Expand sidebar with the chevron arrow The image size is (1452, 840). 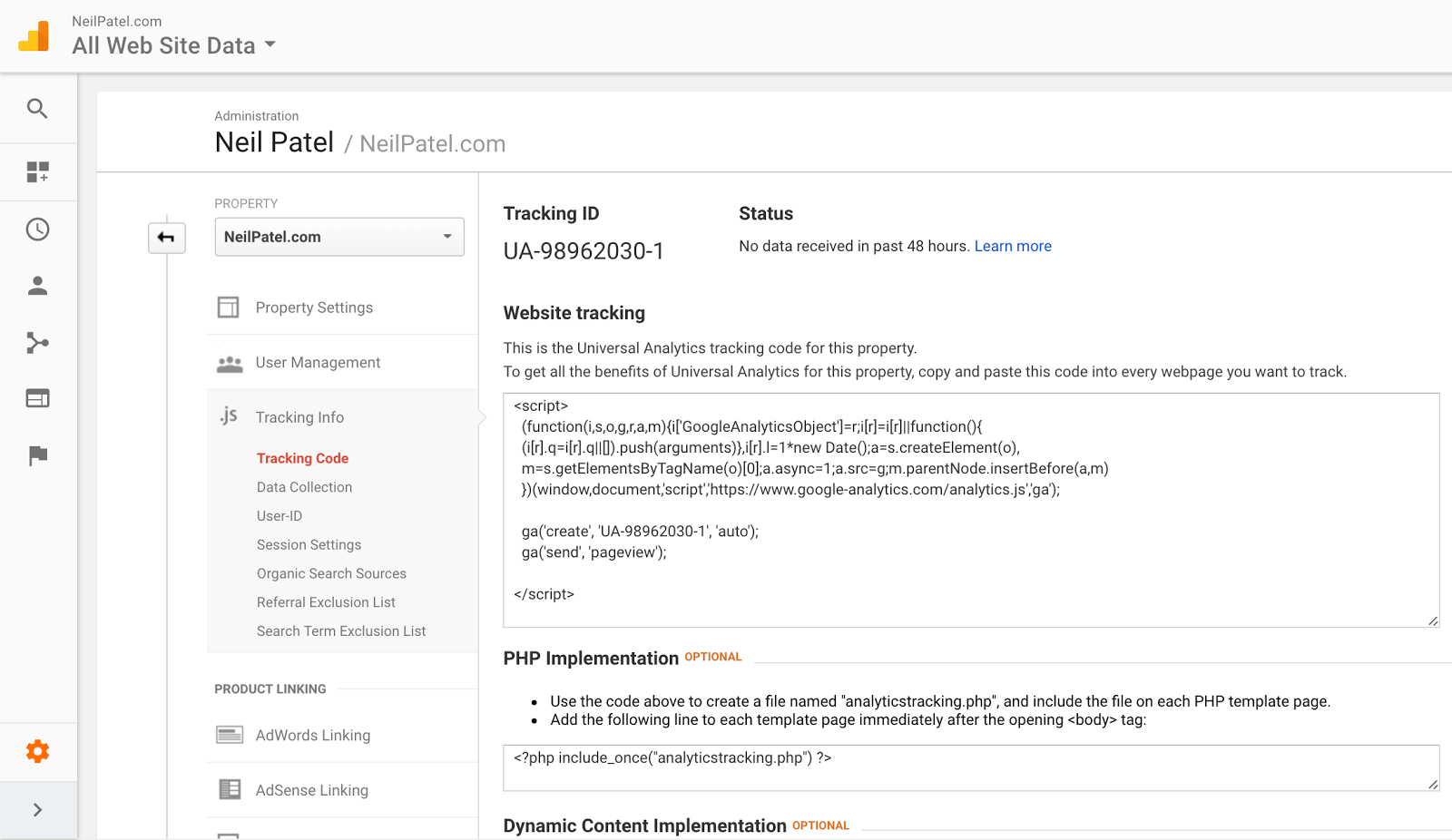click(x=37, y=810)
